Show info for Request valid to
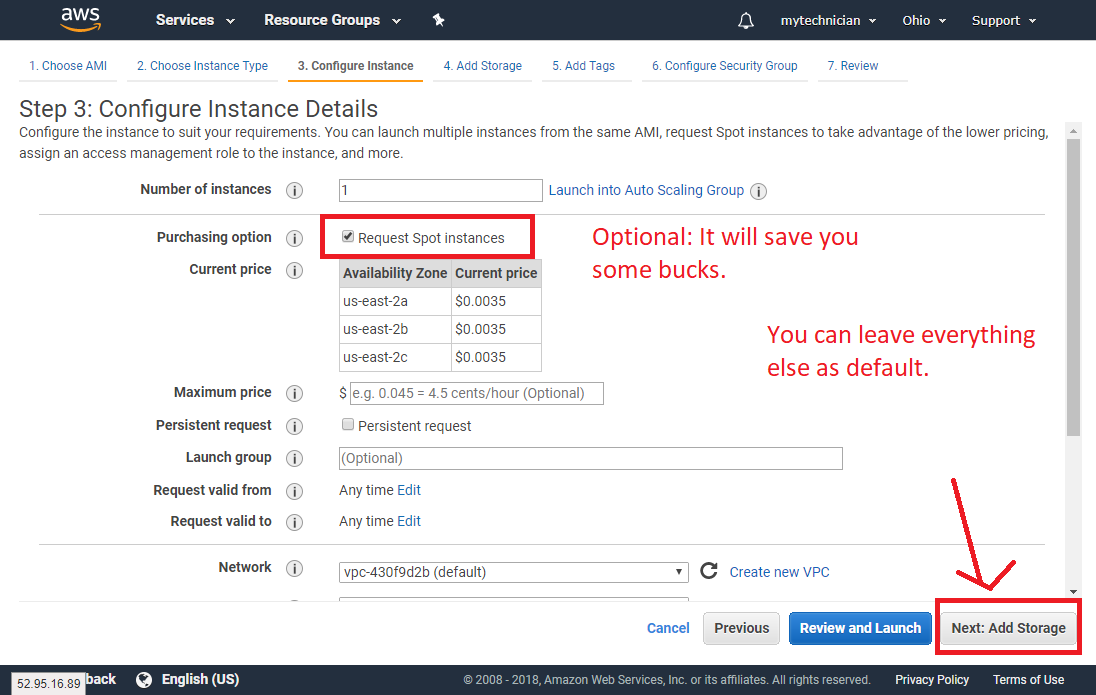1096x695 pixels. click(294, 522)
